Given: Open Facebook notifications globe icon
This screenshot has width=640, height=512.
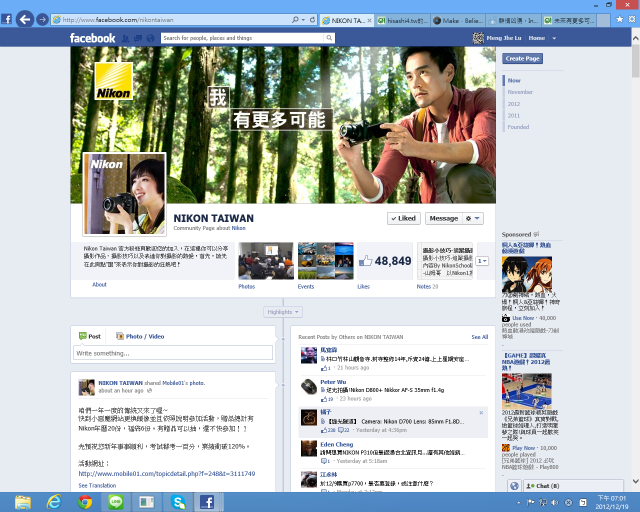Looking at the screenshot, I should tap(151, 38).
